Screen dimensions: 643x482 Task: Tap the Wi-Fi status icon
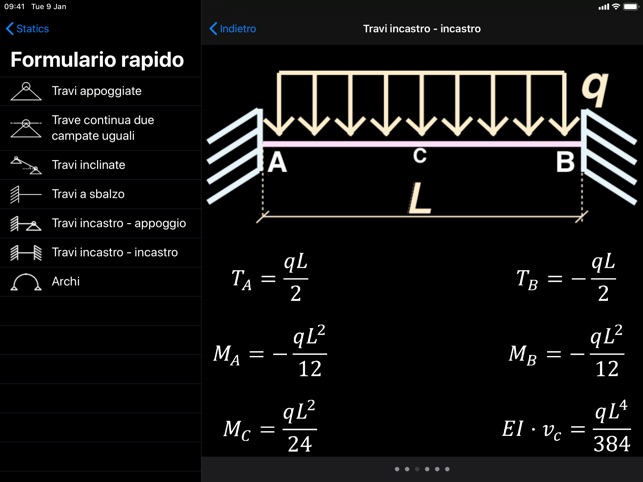[616, 7]
